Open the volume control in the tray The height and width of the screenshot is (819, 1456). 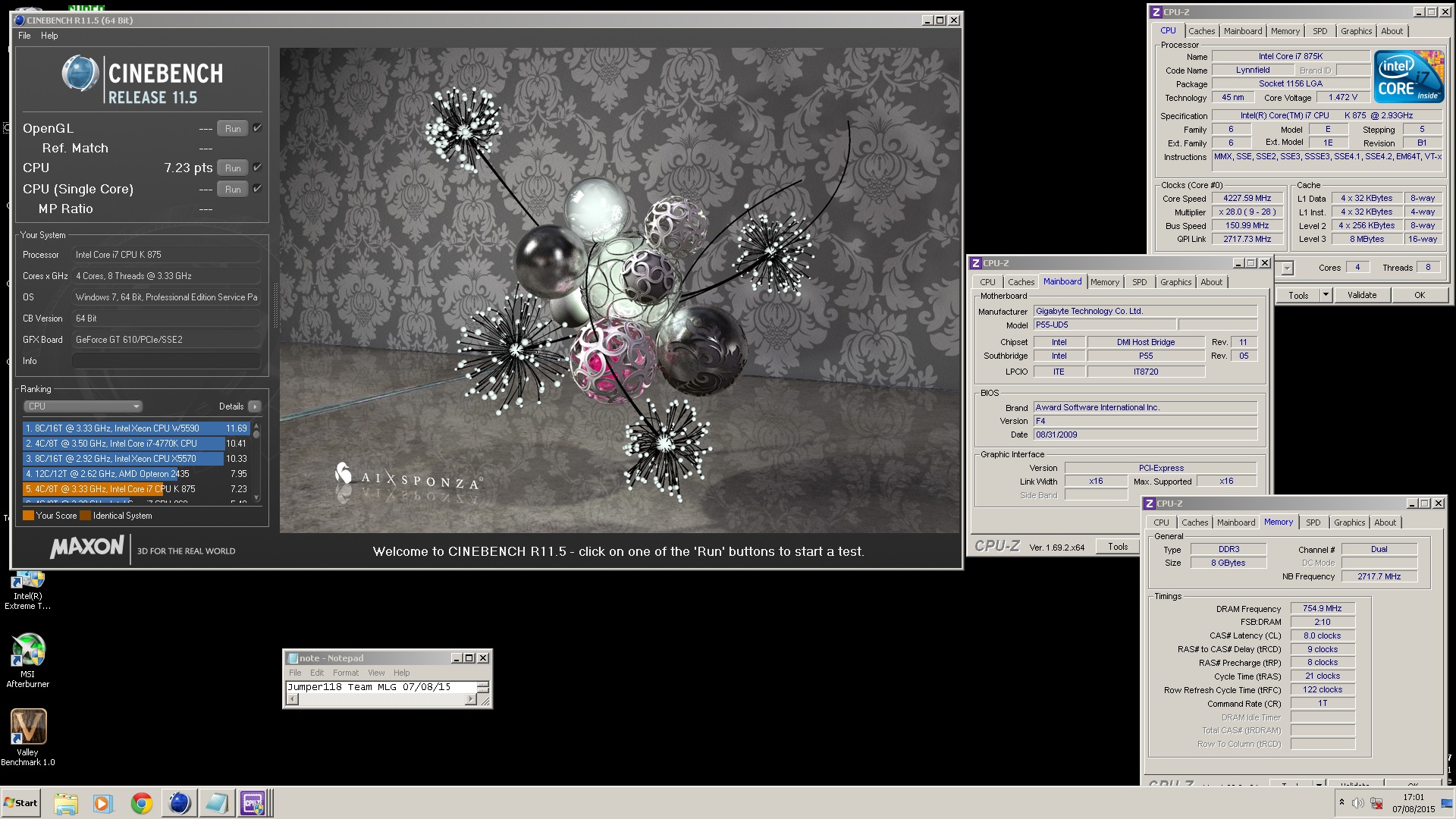[x=1357, y=803]
